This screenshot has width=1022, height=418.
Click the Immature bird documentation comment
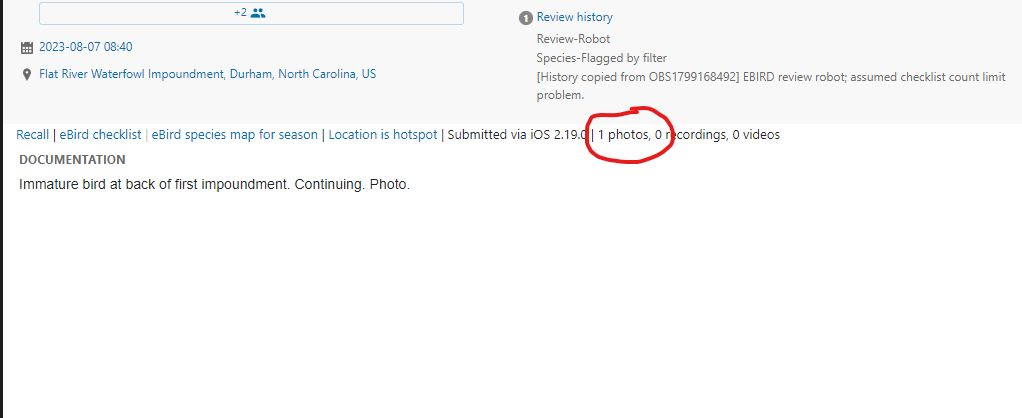[214, 185]
